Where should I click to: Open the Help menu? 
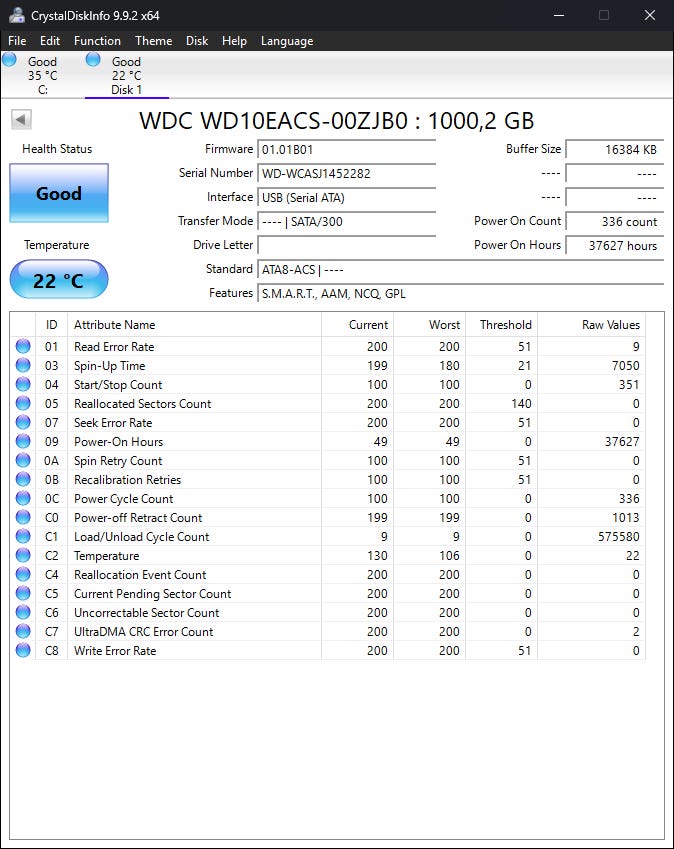[234, 41]
